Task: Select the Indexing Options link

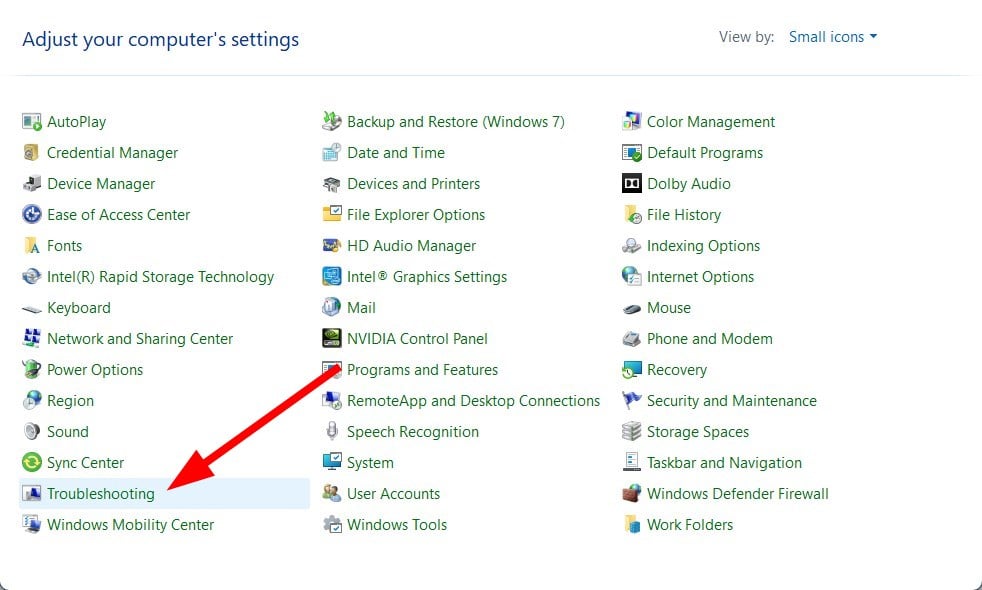Action: click(703, 246)
